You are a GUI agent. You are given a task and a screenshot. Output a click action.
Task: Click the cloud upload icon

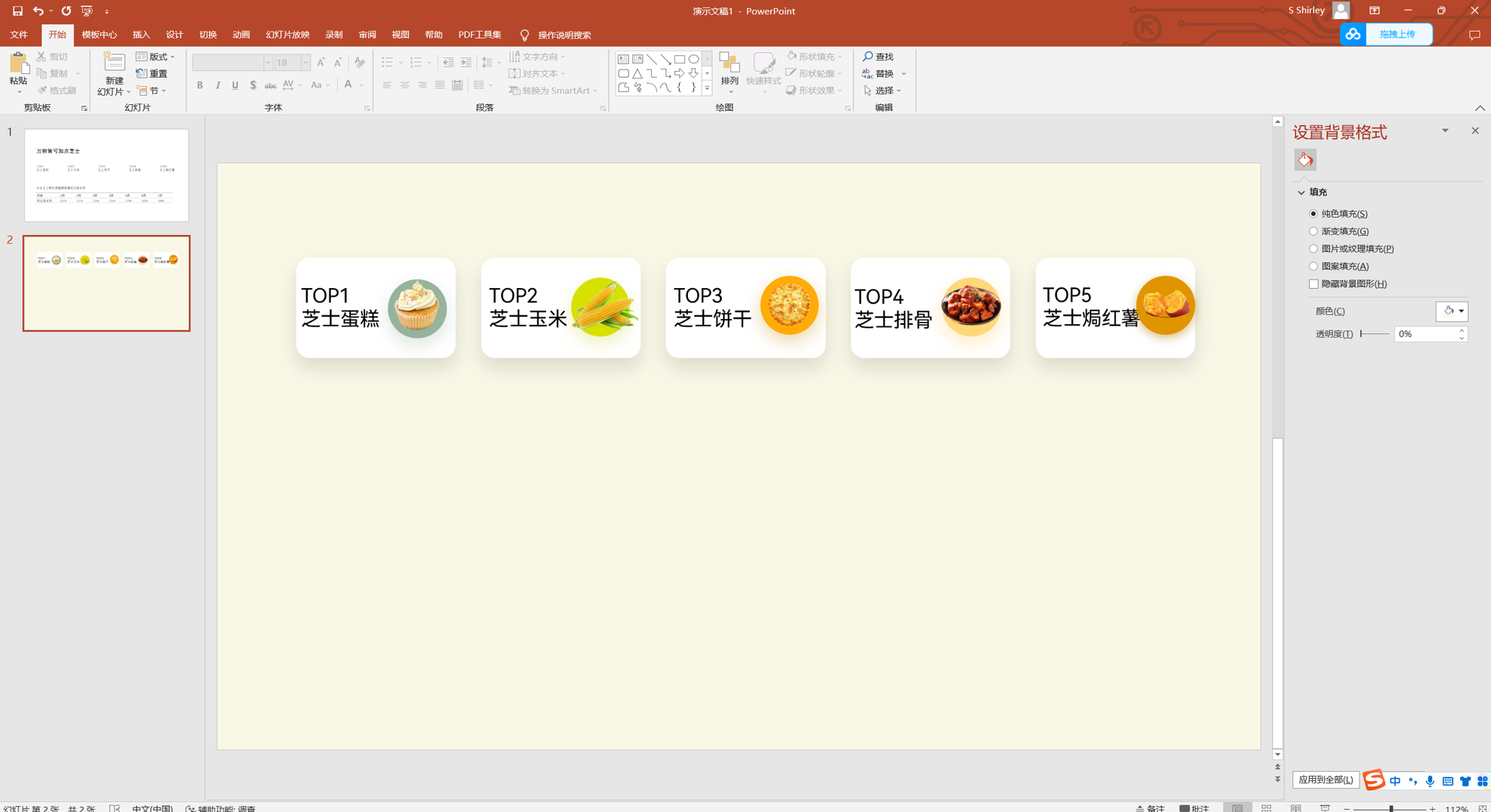[x=1353, y=34]
